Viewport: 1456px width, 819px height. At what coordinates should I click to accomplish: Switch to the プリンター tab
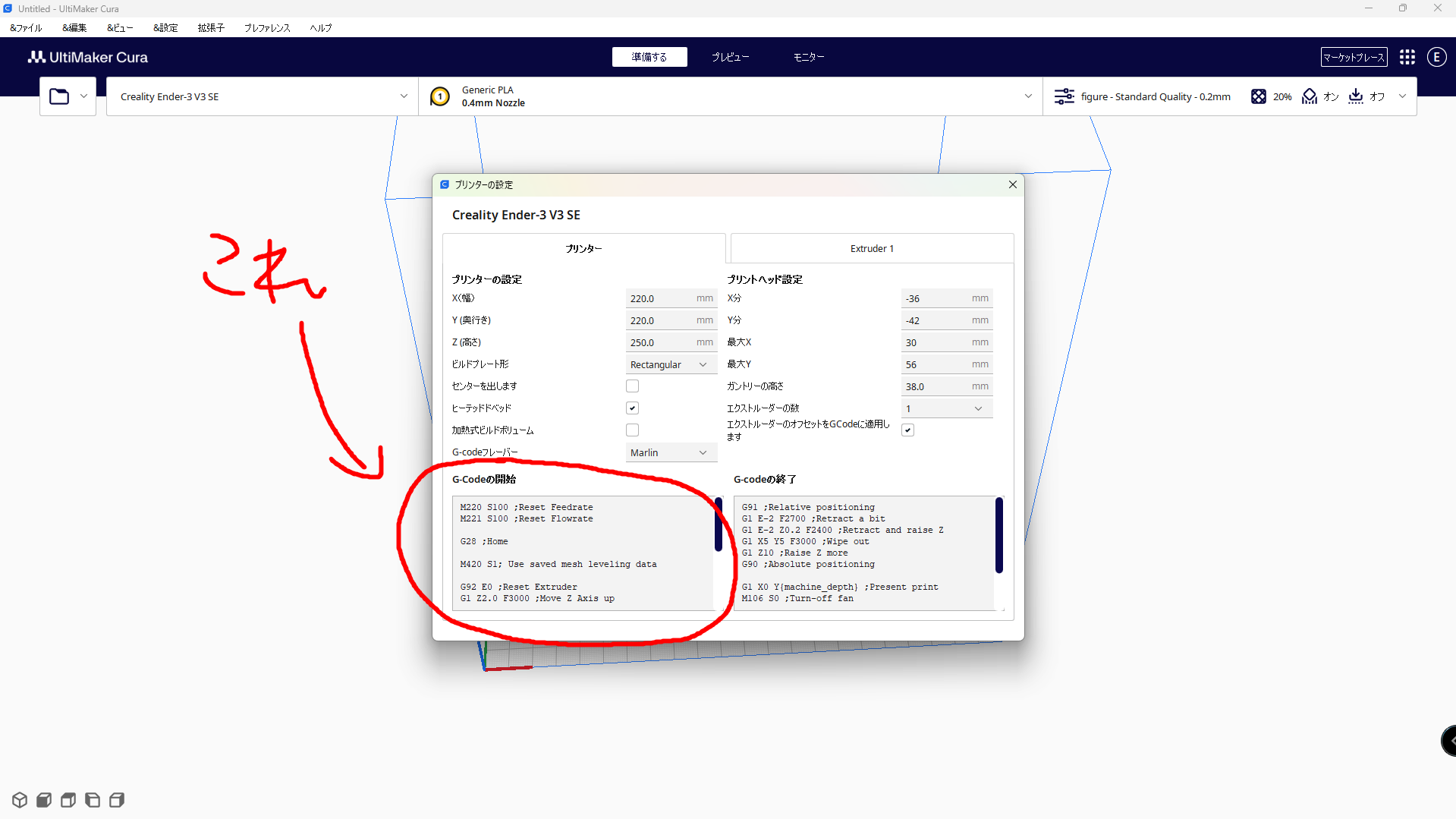pyautogui.click(x=583, y=249)
